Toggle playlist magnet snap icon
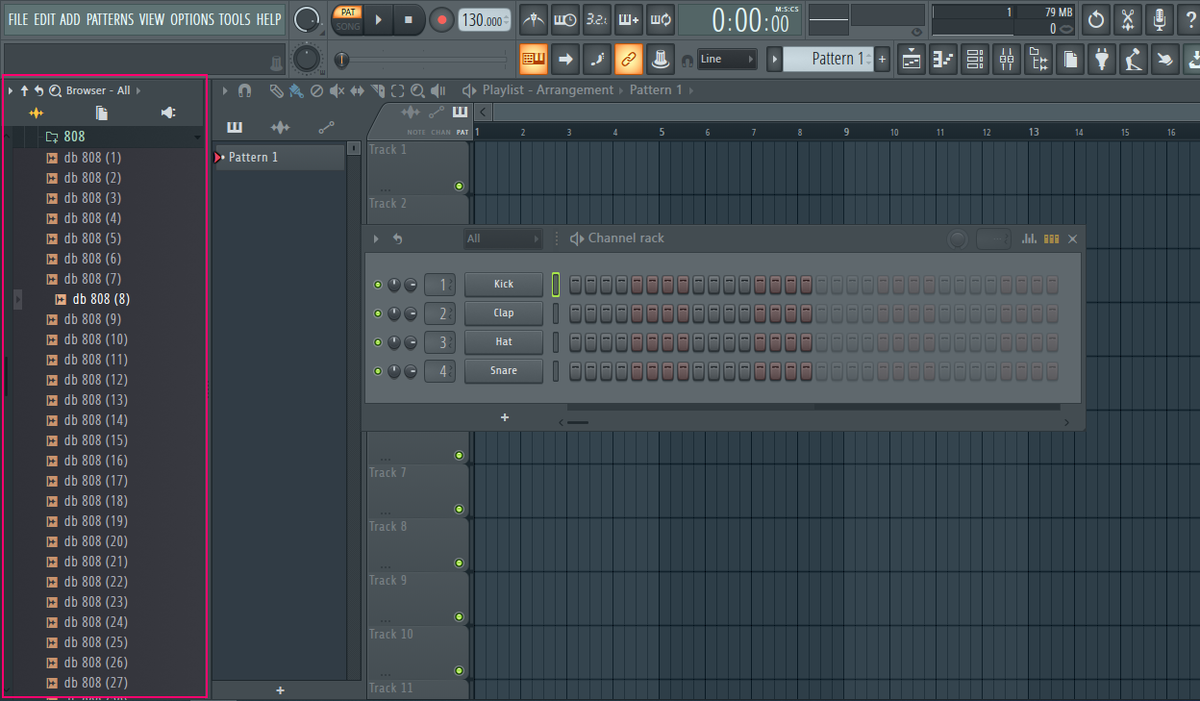 click(x=245, y=90)
